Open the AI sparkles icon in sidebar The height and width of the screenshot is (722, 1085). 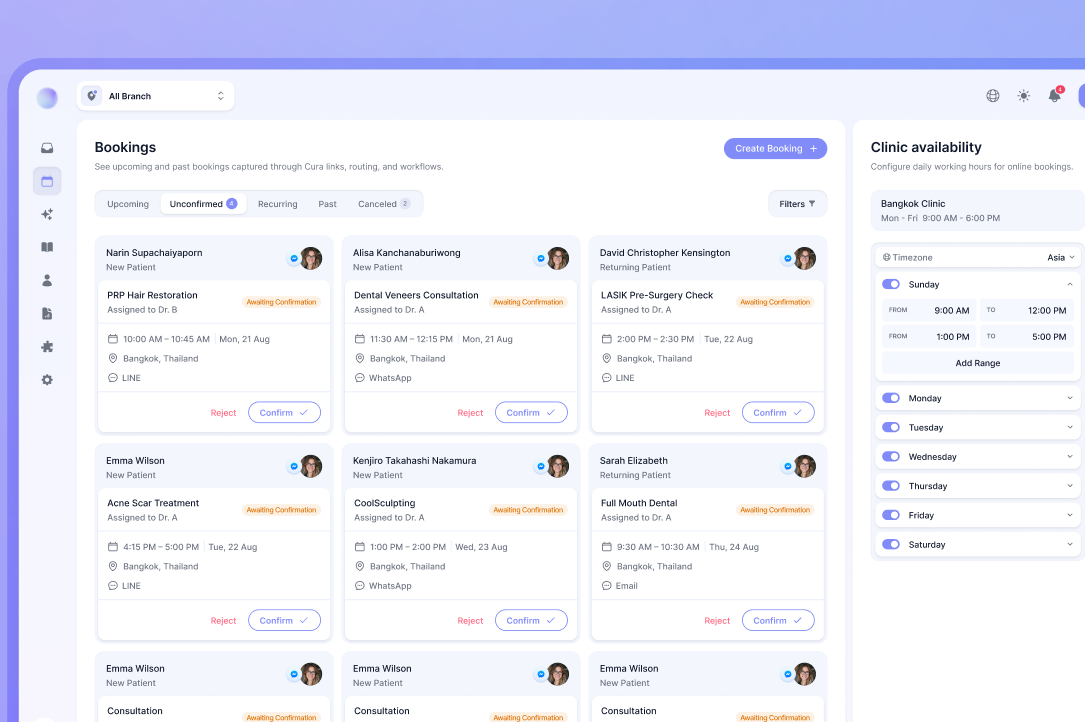[x=47, y=215]
